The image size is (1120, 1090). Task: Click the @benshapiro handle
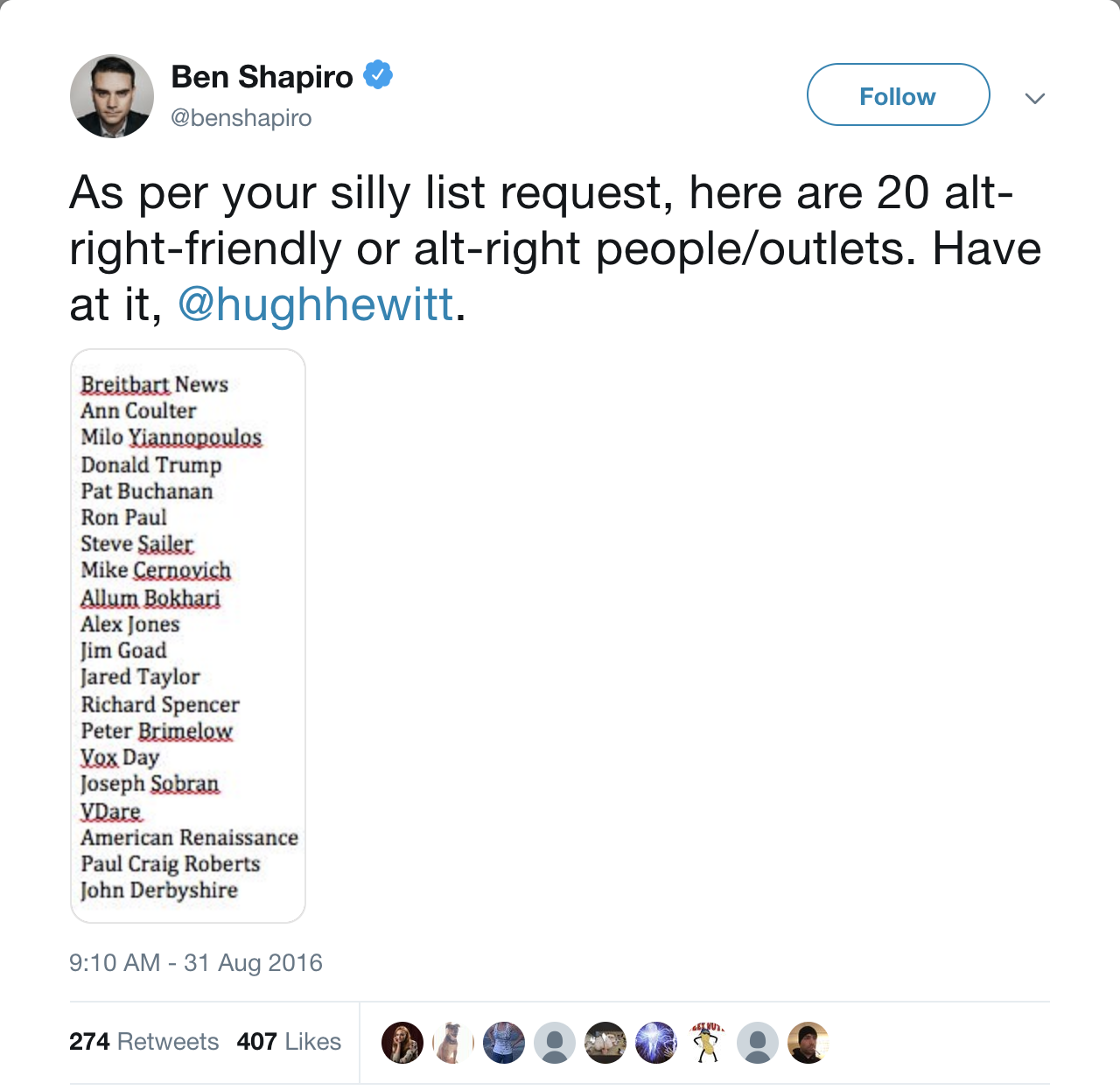(241, 117)
